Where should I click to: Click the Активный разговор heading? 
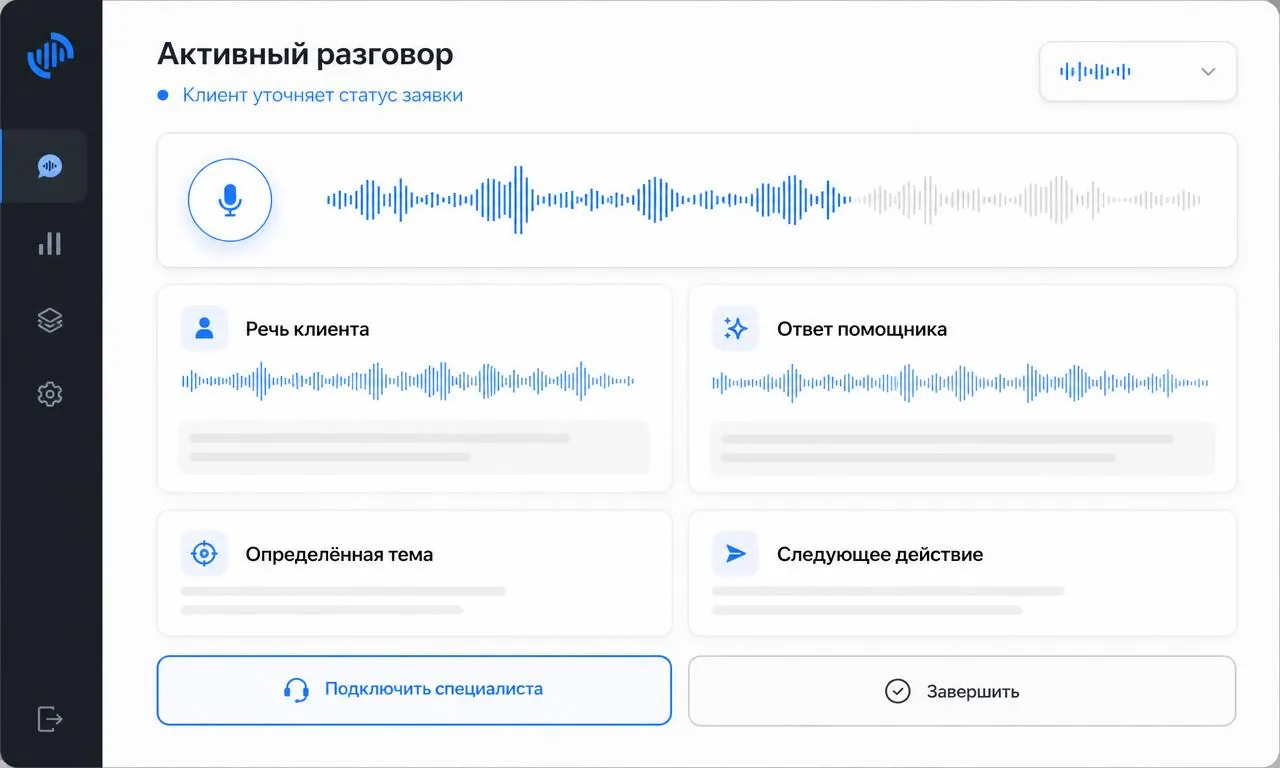pyautogui.click(x=305, y=54)
